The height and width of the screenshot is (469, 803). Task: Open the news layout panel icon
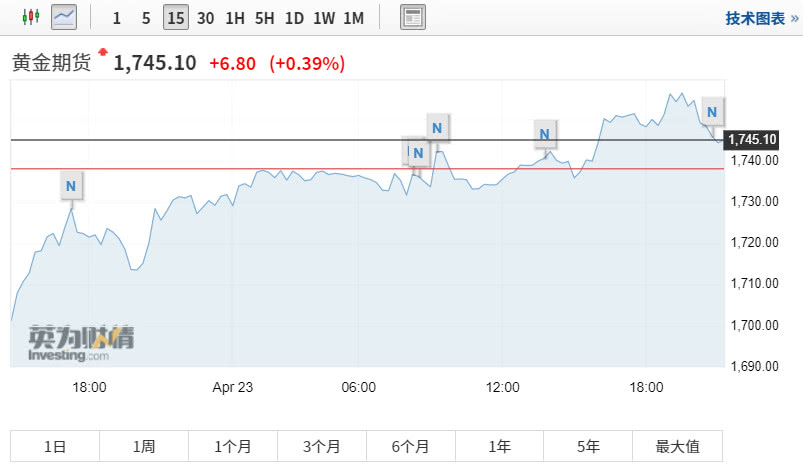coord(412,17)
